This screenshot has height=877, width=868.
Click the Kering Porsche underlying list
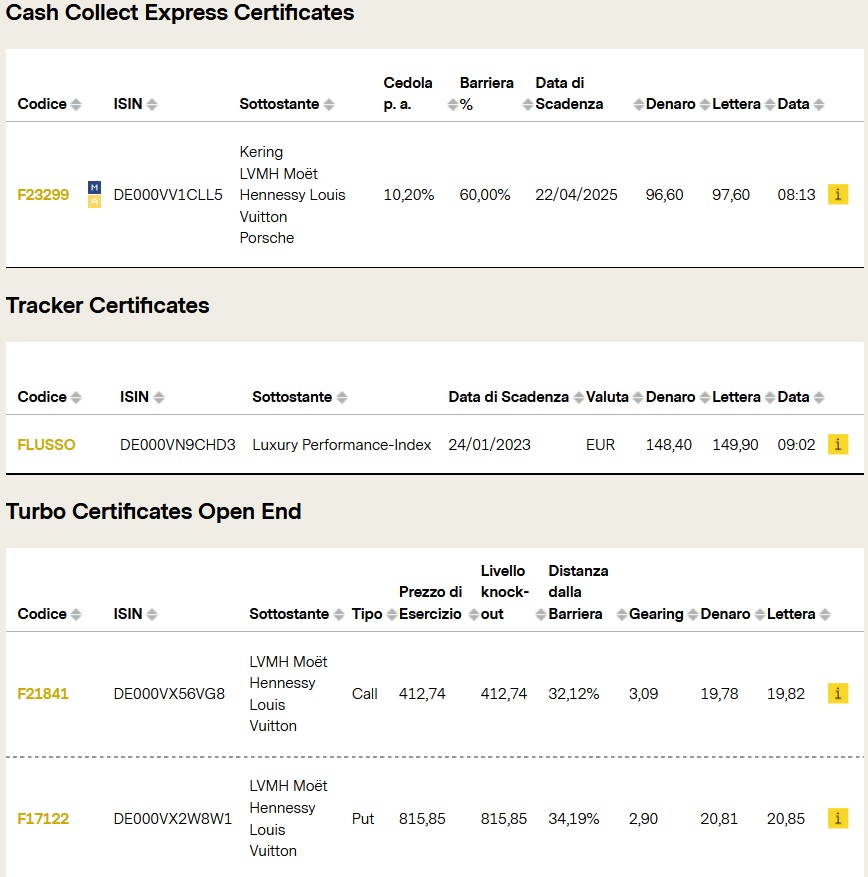point(293,195)
